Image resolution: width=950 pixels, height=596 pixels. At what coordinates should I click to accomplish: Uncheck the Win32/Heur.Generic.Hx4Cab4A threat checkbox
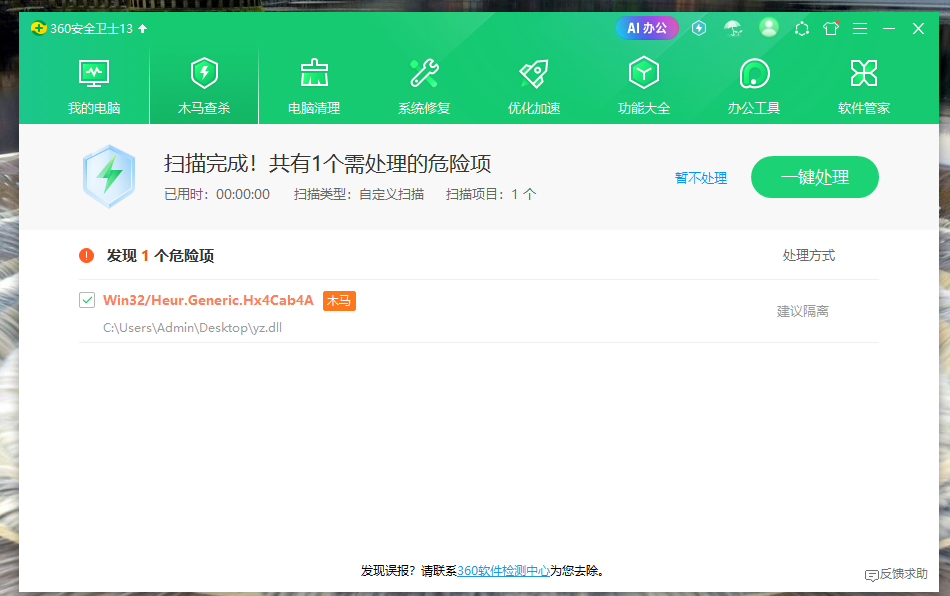pos(87,300)
